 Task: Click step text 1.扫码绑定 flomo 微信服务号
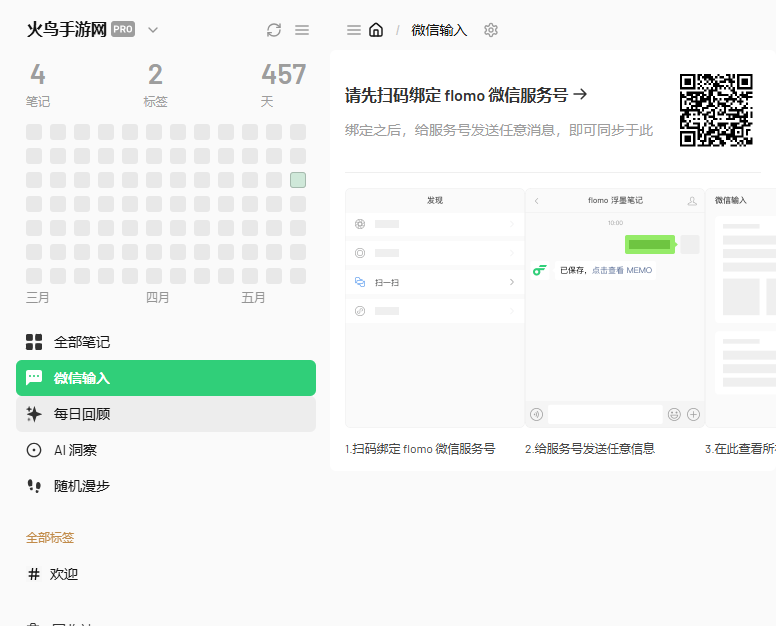tap(420, 449)
